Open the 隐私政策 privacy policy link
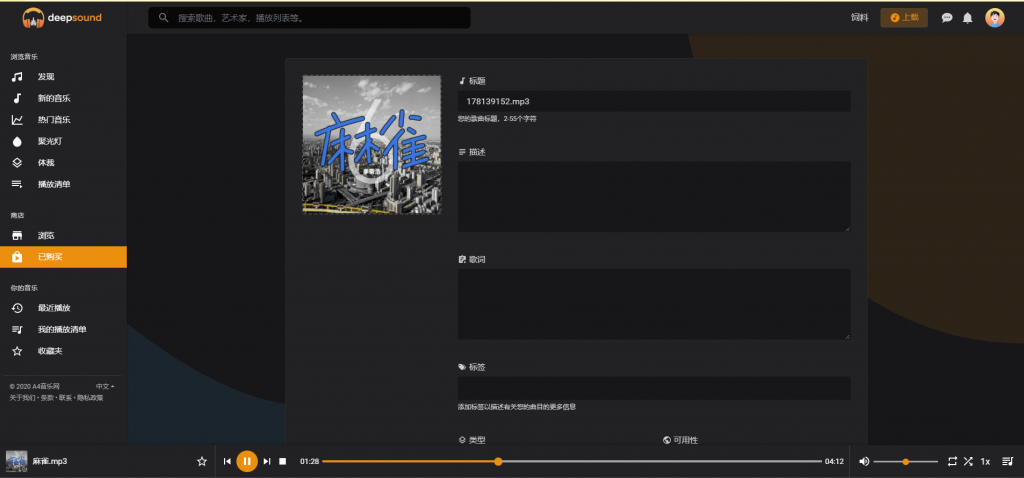 pos(90,398)
